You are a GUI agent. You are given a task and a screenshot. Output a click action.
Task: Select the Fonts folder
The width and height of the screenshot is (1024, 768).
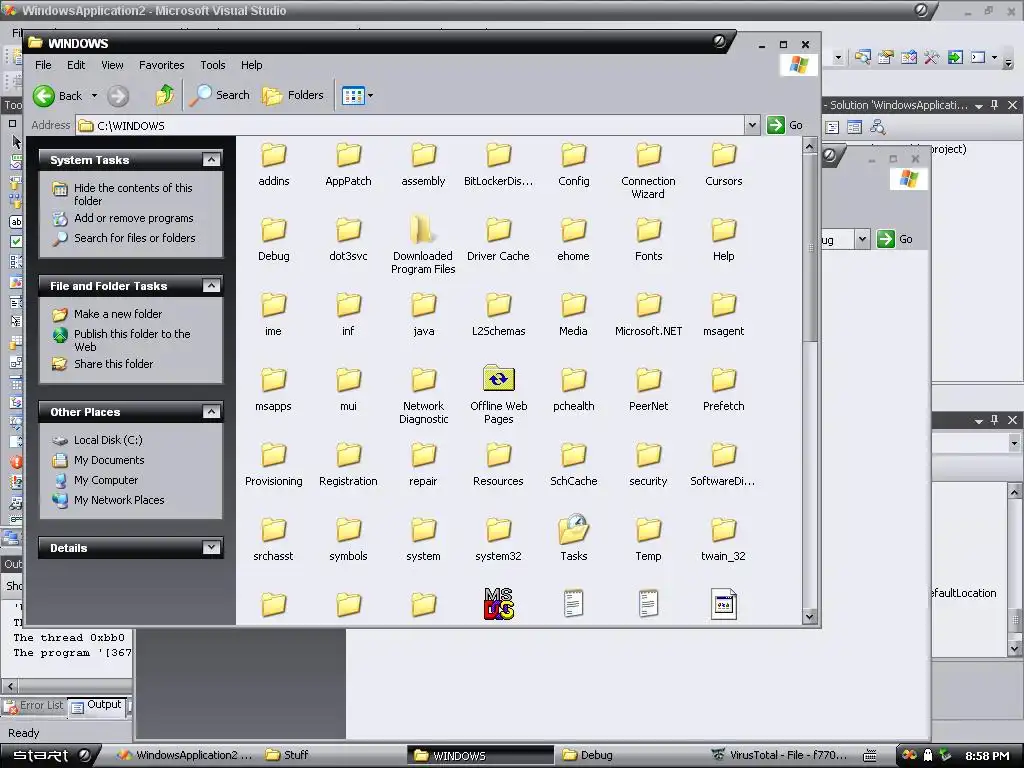point(648,240)
